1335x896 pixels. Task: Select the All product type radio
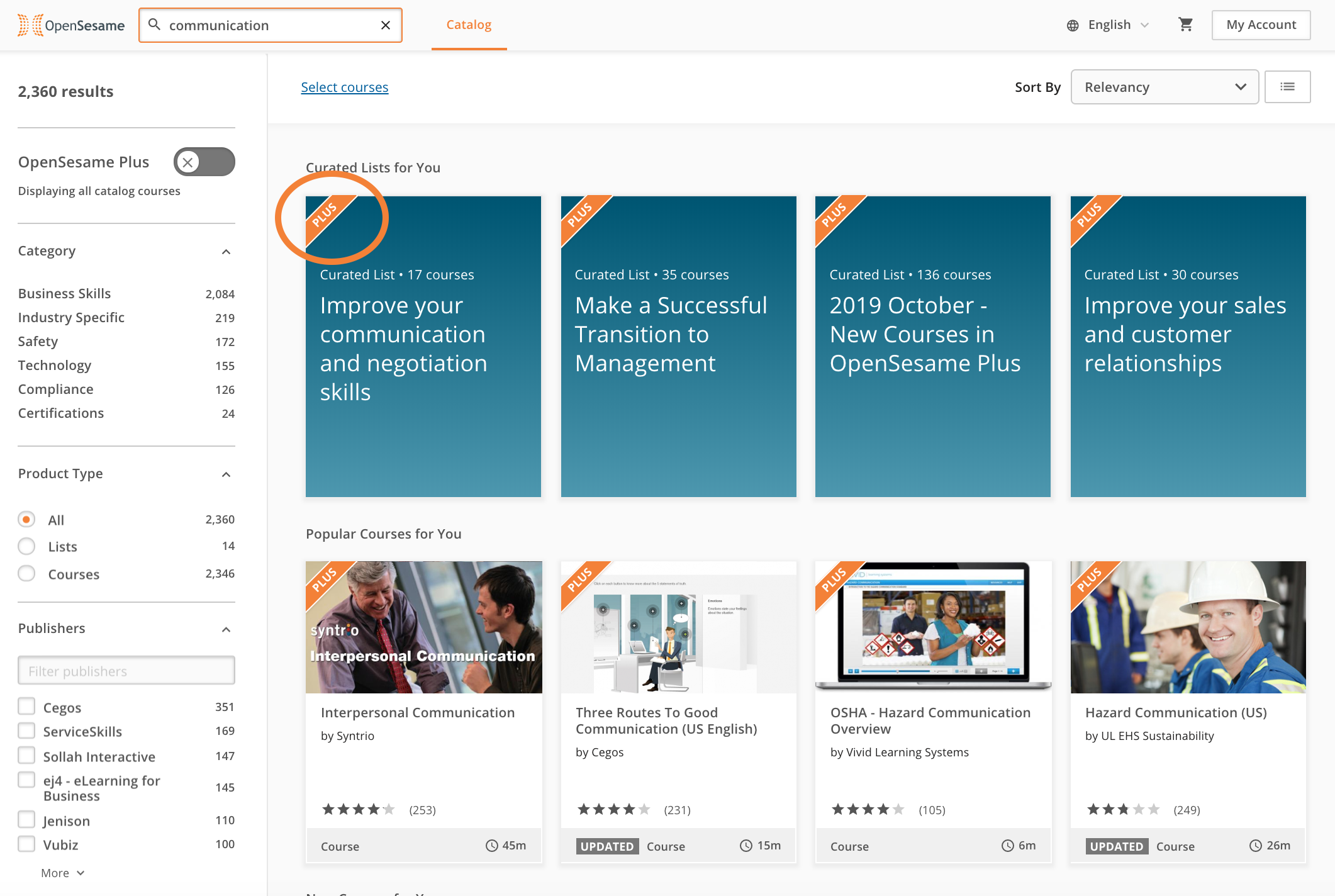pyautogui.click(x=26, y=519)
